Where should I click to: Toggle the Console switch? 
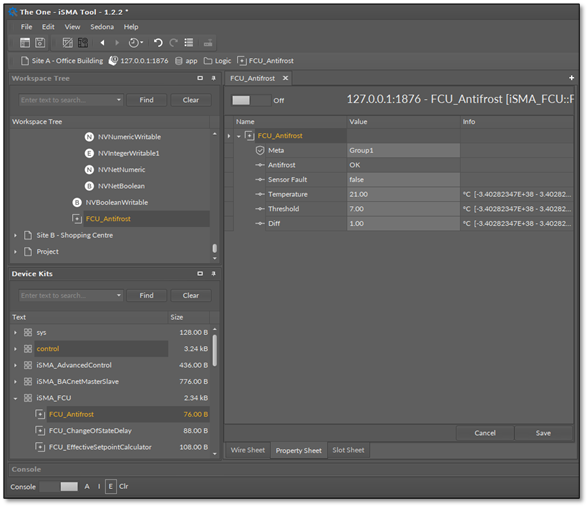coord(59,487)
